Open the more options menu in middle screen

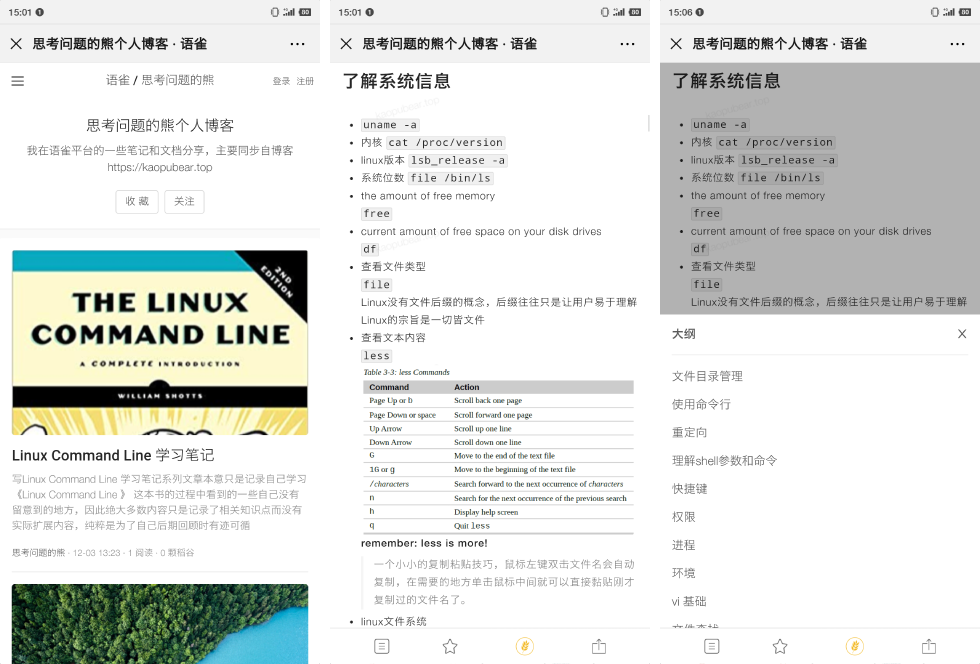tap(628, 44)
